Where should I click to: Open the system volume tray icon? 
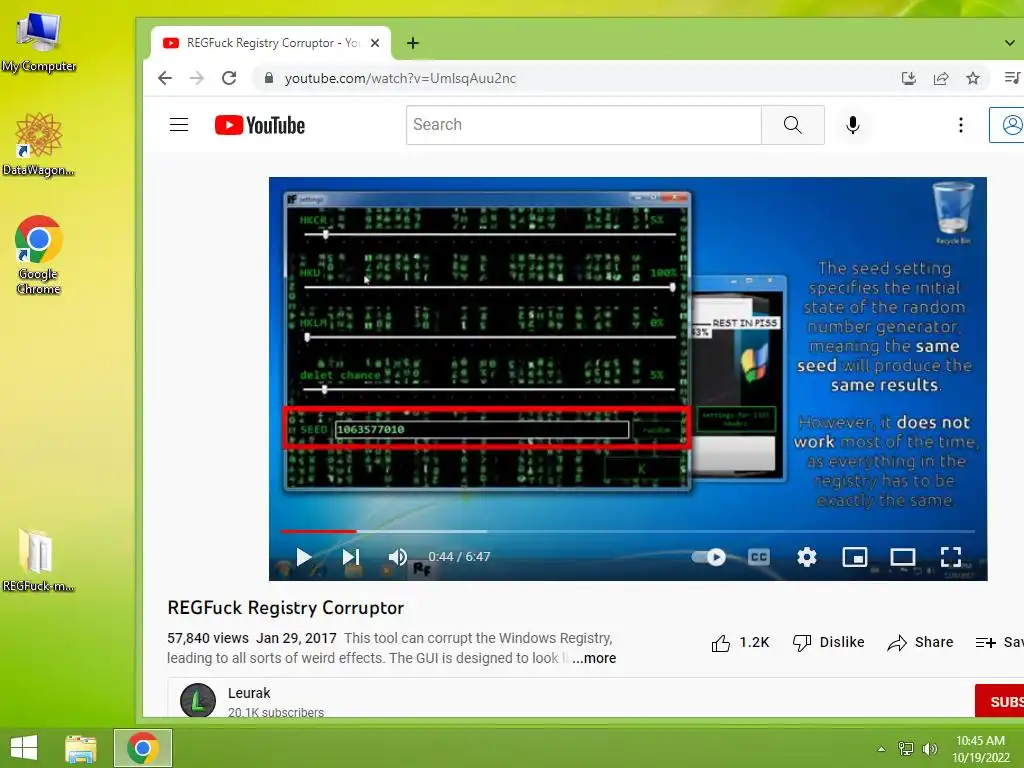pyautogui.click(x=930, y=749)
